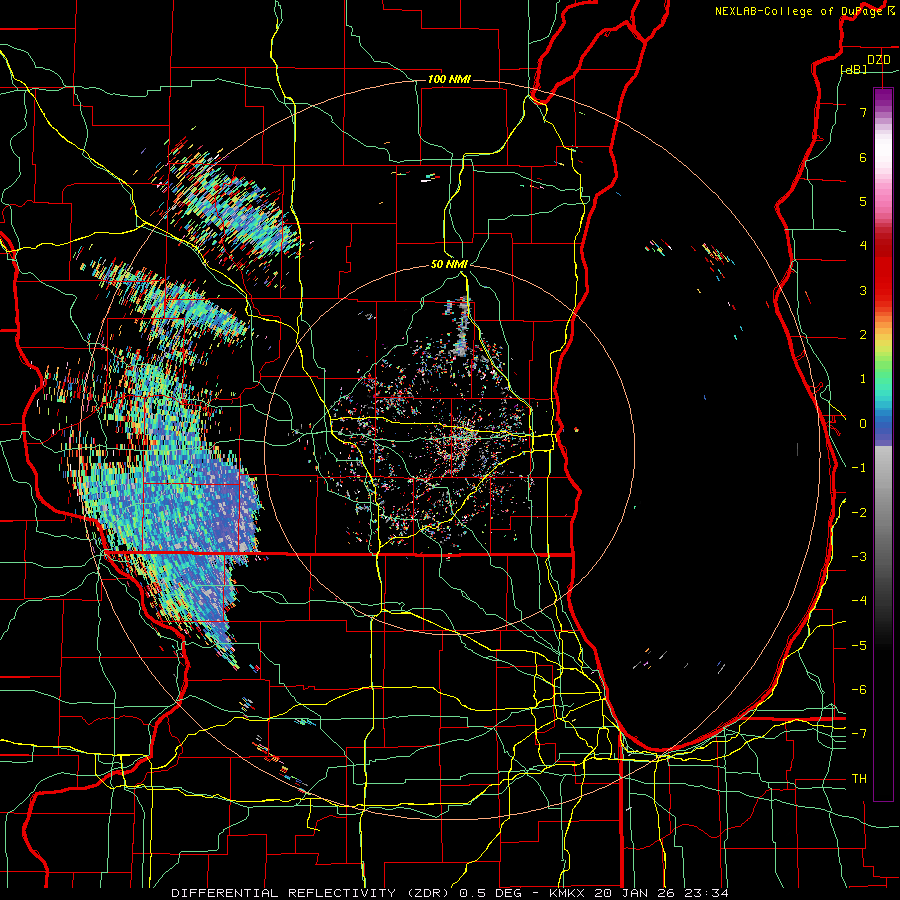Click the "TH" threshold scale label
Image resolution: width=900 pixels, height=900 pixels.
pos(859,779)
